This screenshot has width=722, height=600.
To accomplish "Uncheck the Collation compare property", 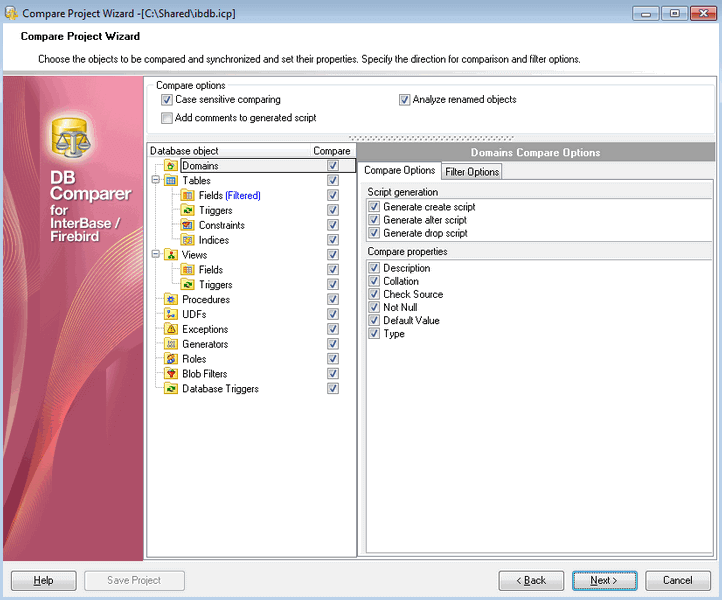I will (x=374, y=281).
